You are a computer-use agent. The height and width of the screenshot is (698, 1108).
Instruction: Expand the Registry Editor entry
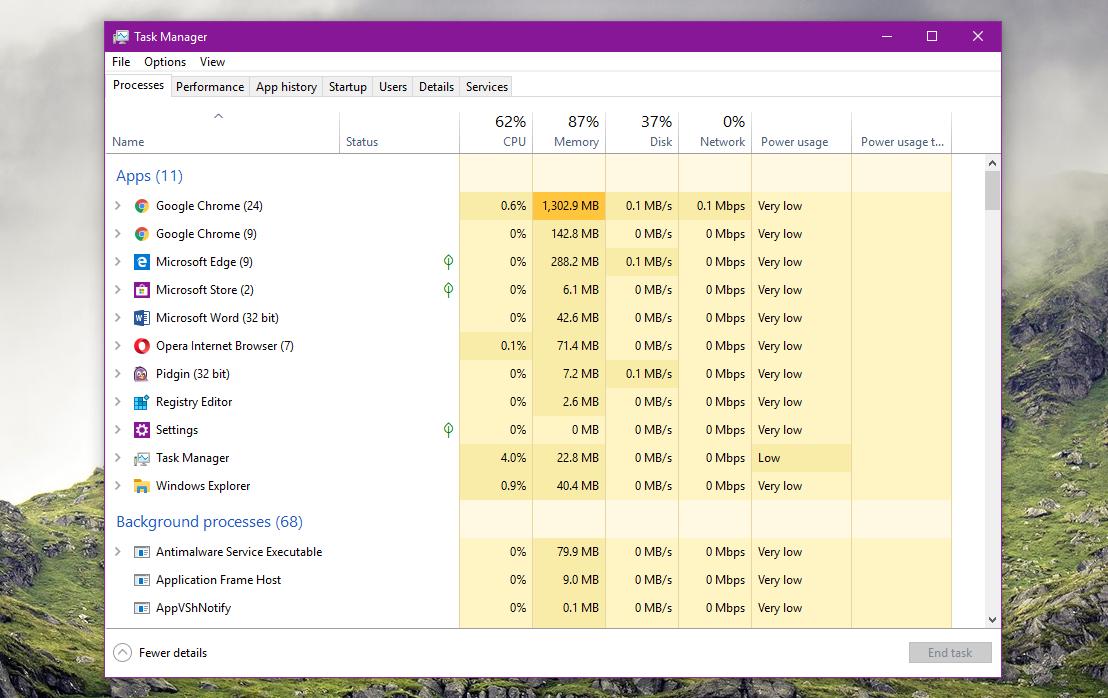point(118,401)
